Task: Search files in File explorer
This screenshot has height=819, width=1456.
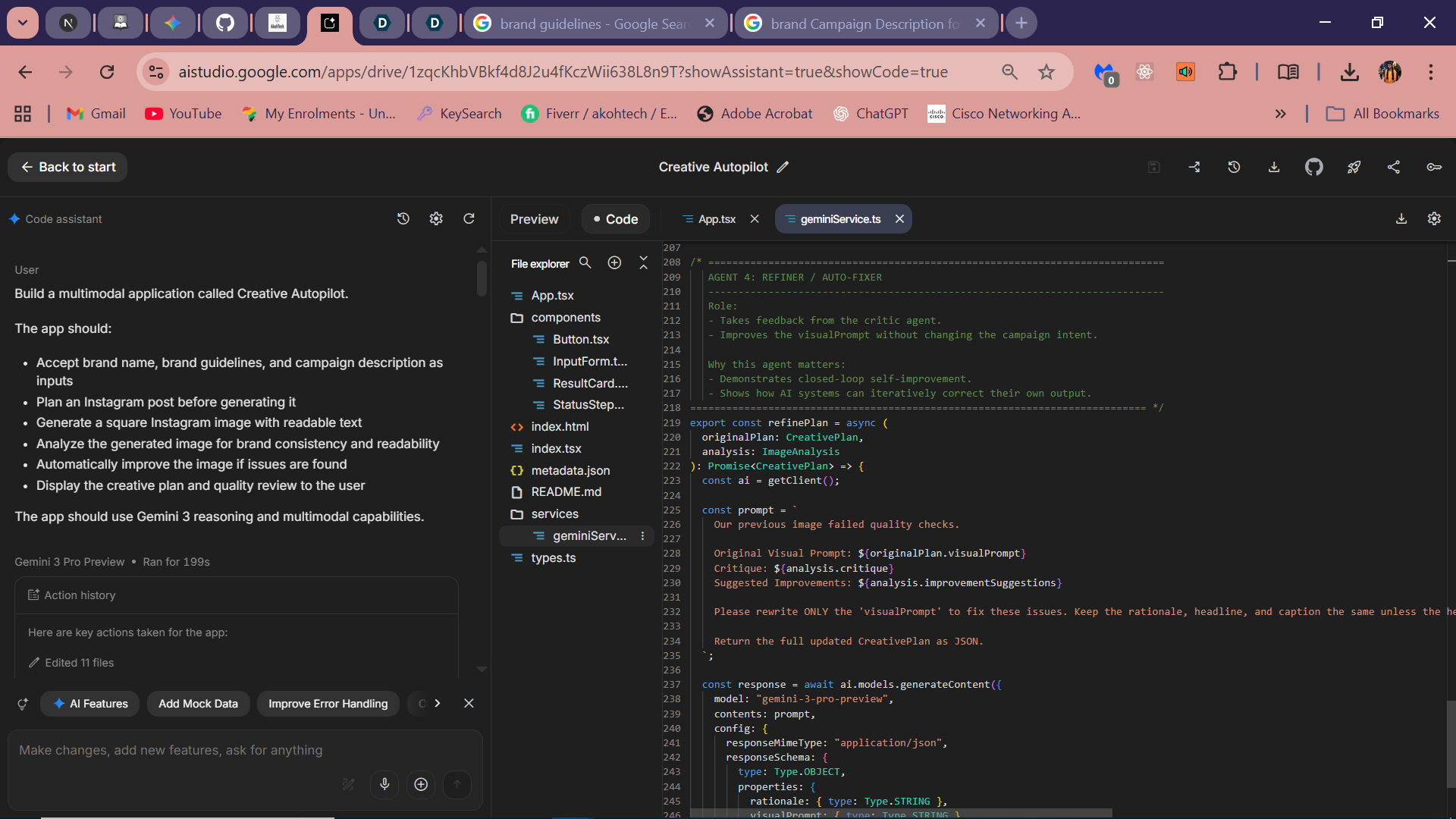Action: (585, 262)
